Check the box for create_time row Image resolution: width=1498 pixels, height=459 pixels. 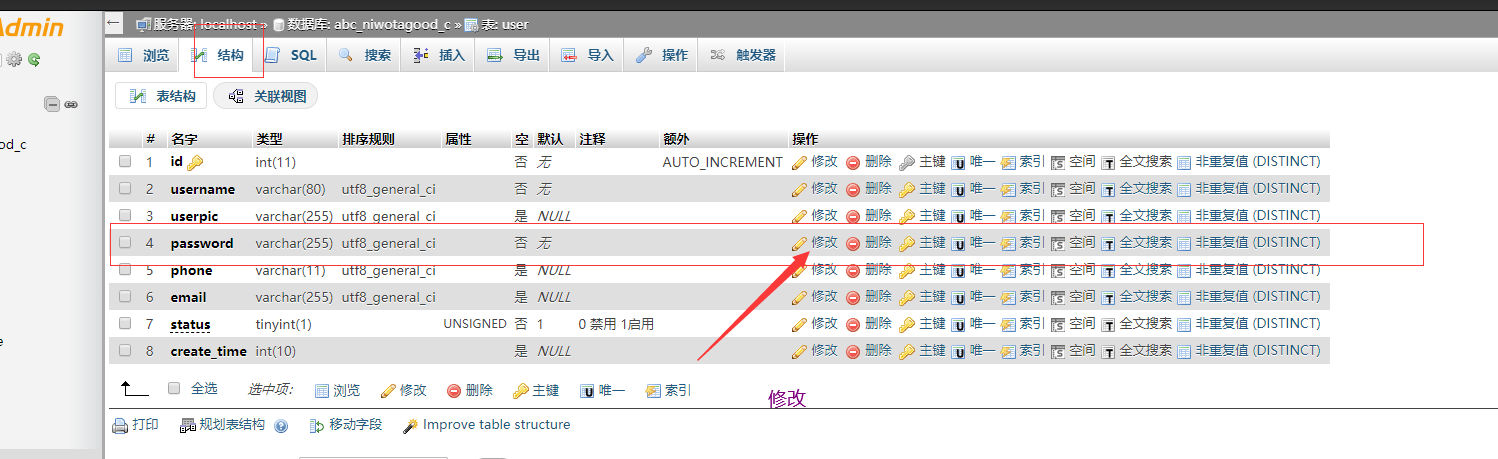click(x=125, y=350)
